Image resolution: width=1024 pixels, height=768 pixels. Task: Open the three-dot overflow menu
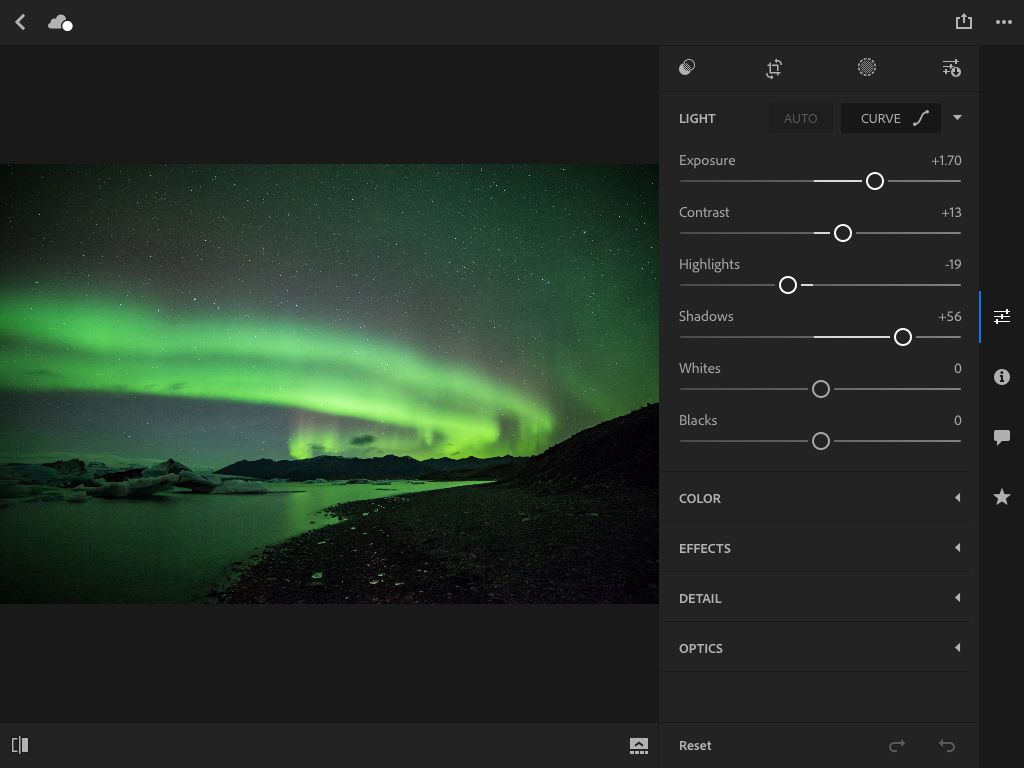pos(1004,21)
